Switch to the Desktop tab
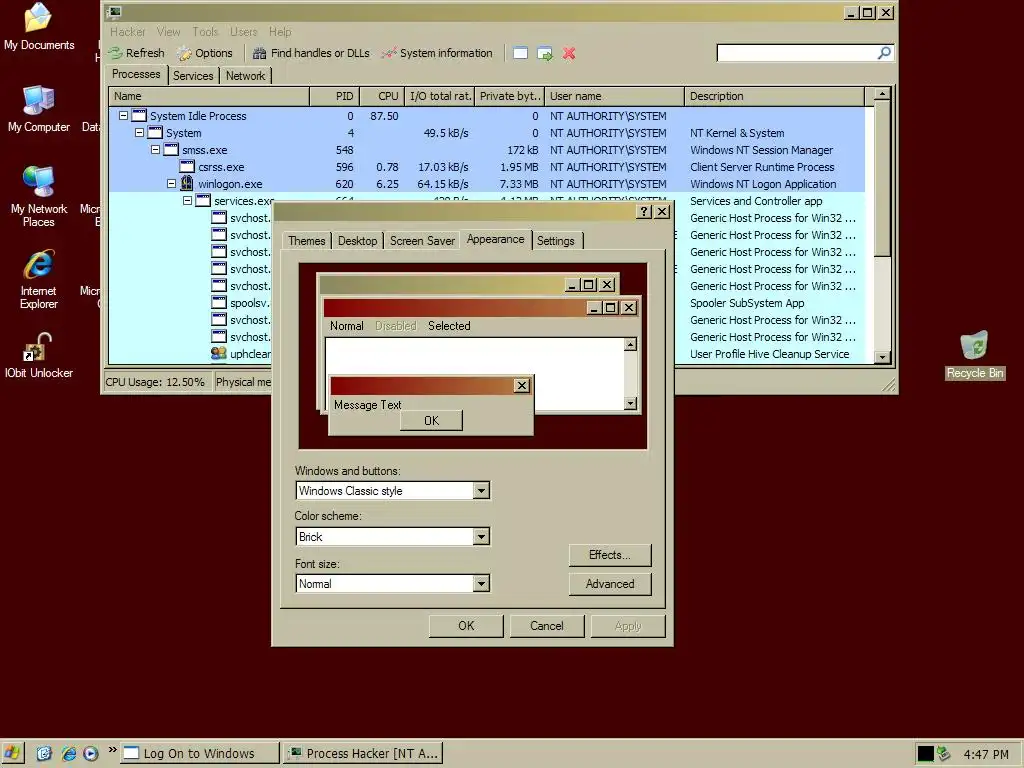Screen dimensions: 1024x768 click(x=357, y=240)
